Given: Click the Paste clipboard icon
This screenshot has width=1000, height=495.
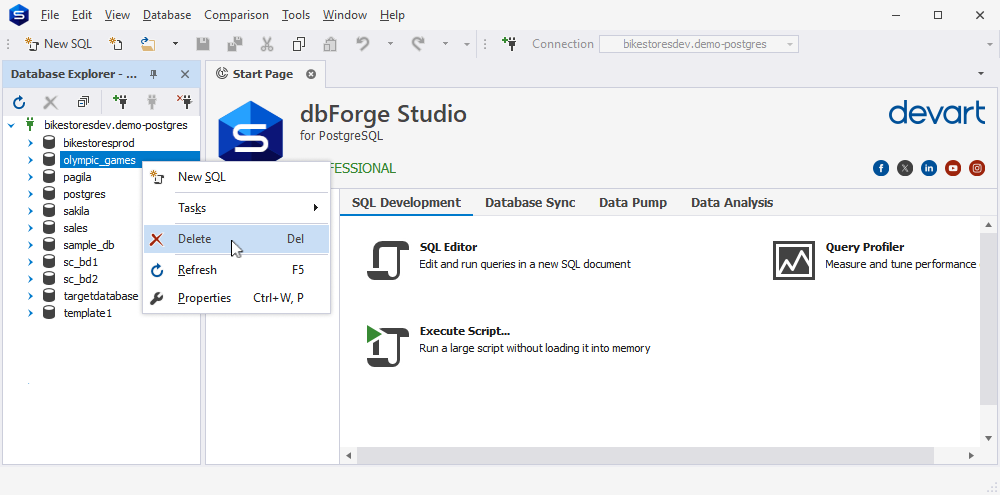Looking at the screenshot, I should point(330,44).
